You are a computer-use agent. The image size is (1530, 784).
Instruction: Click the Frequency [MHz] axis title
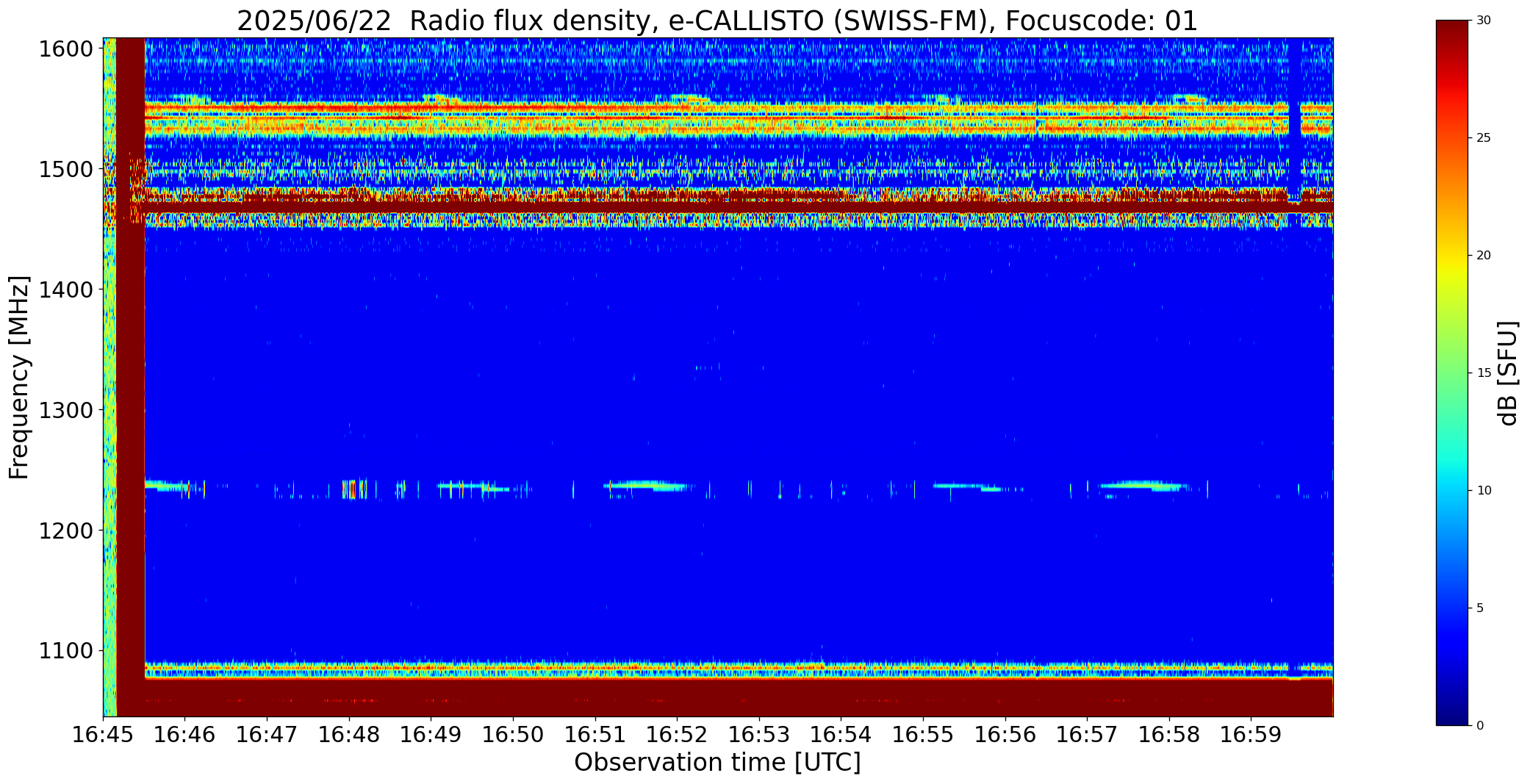19,377
